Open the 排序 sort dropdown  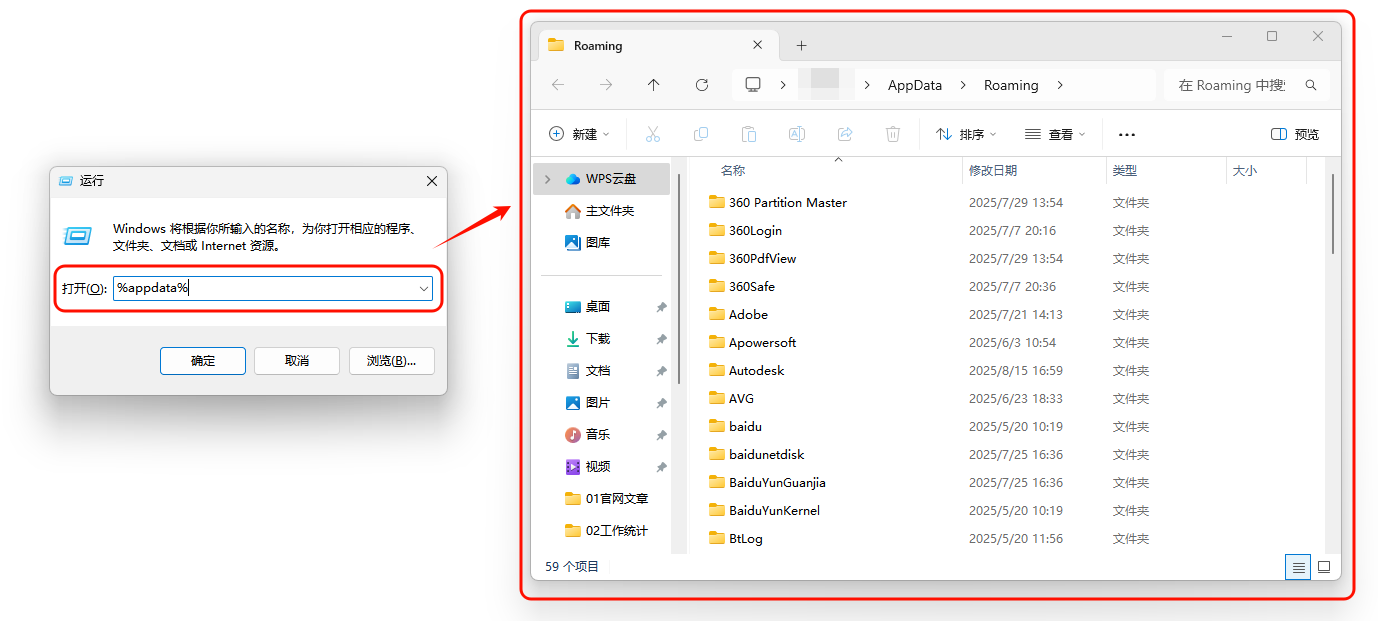(967, 134)
